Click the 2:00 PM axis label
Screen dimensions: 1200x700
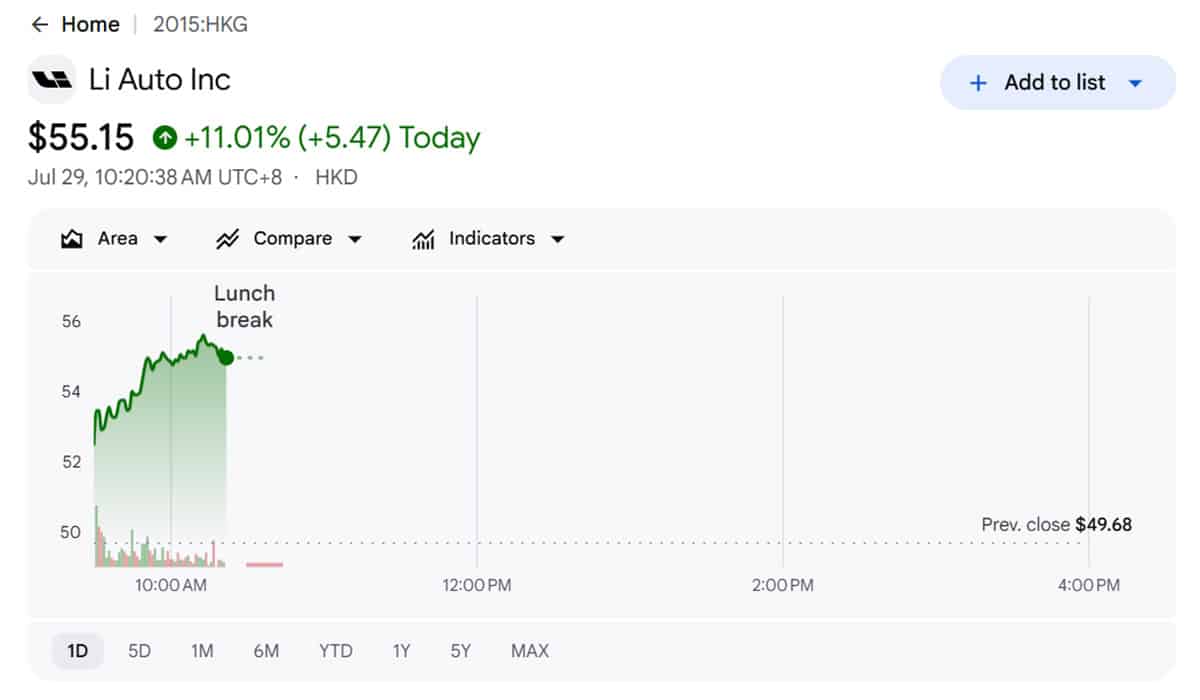point(783,585)
